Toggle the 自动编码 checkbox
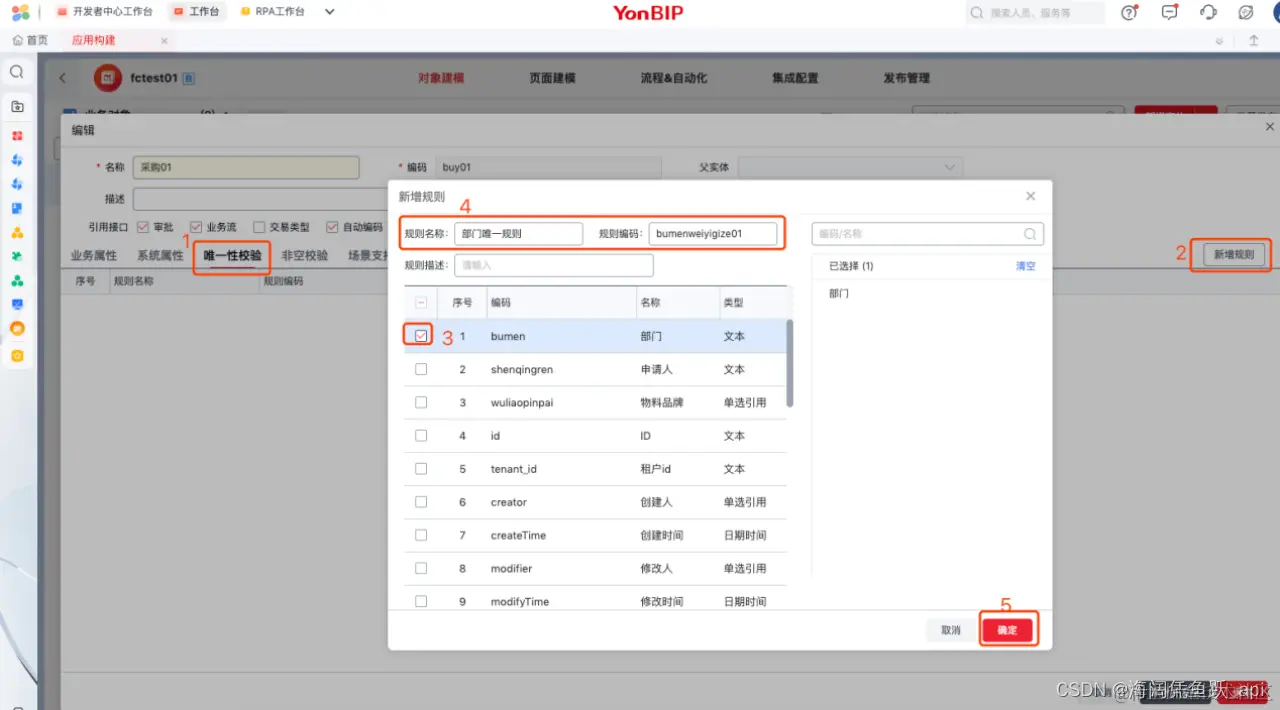 click(332, 227)
